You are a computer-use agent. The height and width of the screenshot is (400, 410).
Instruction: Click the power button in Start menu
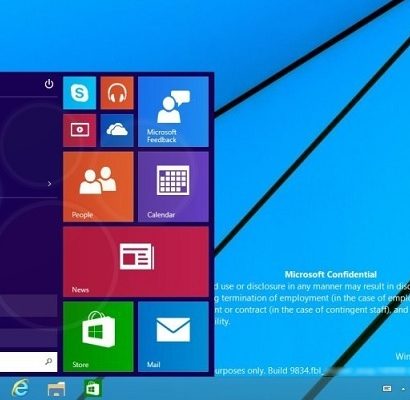[49, 84]
